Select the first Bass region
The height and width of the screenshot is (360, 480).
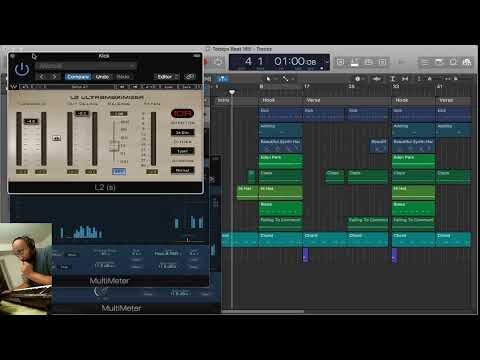[281, 208]
